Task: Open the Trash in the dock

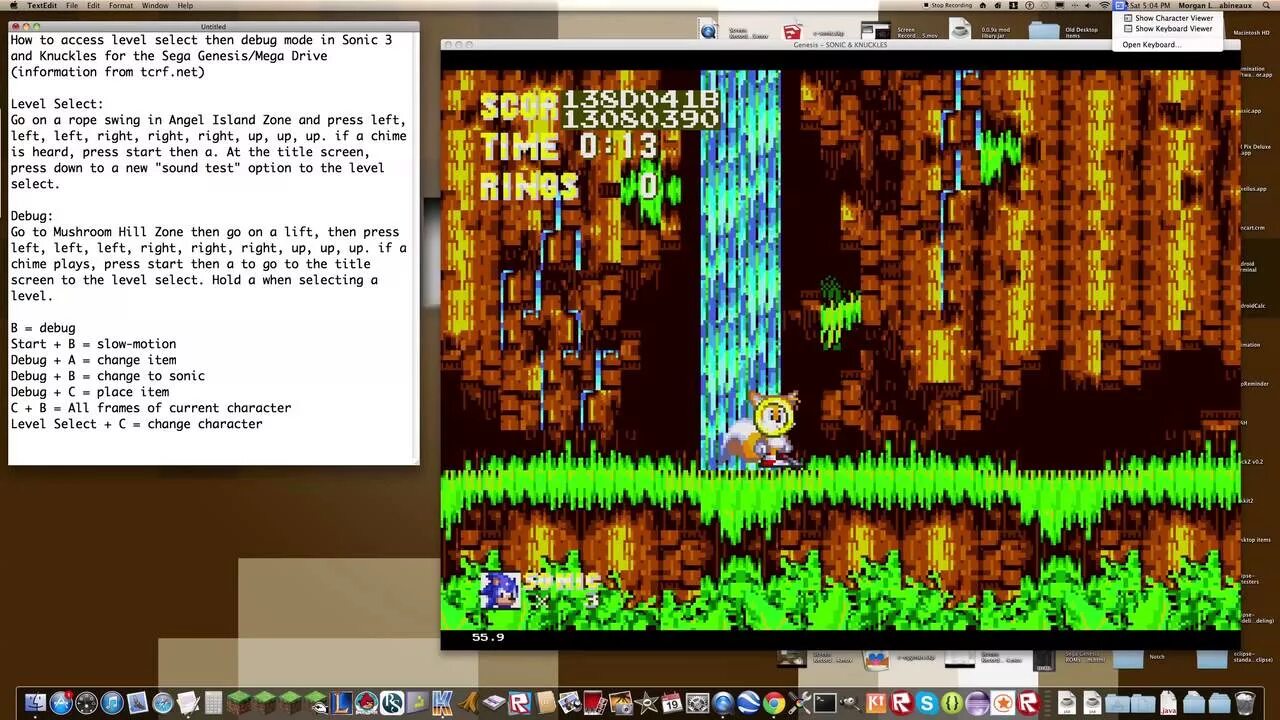Action: click(x=1244, y=702)
